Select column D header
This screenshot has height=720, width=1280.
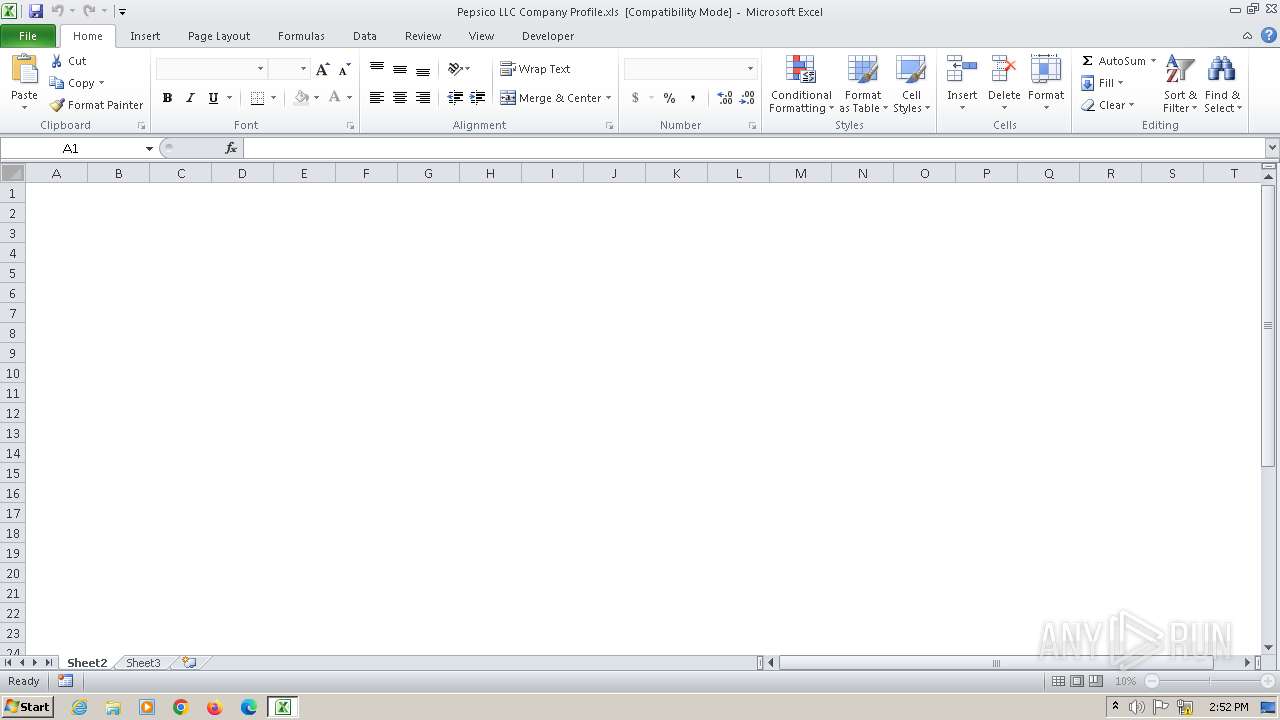pos(242,174)
